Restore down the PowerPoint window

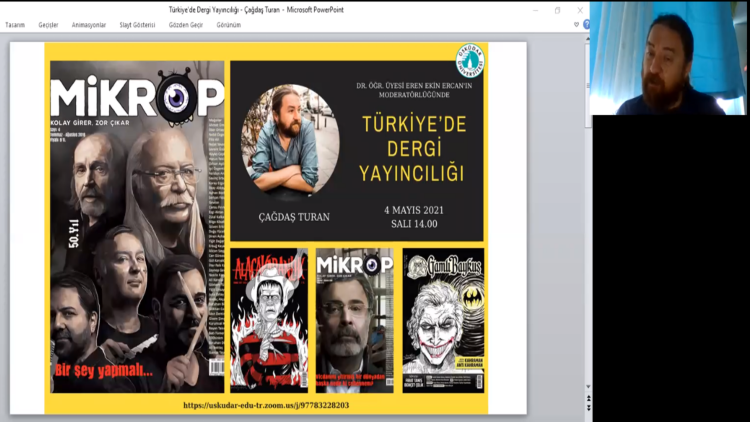[558, 10]
